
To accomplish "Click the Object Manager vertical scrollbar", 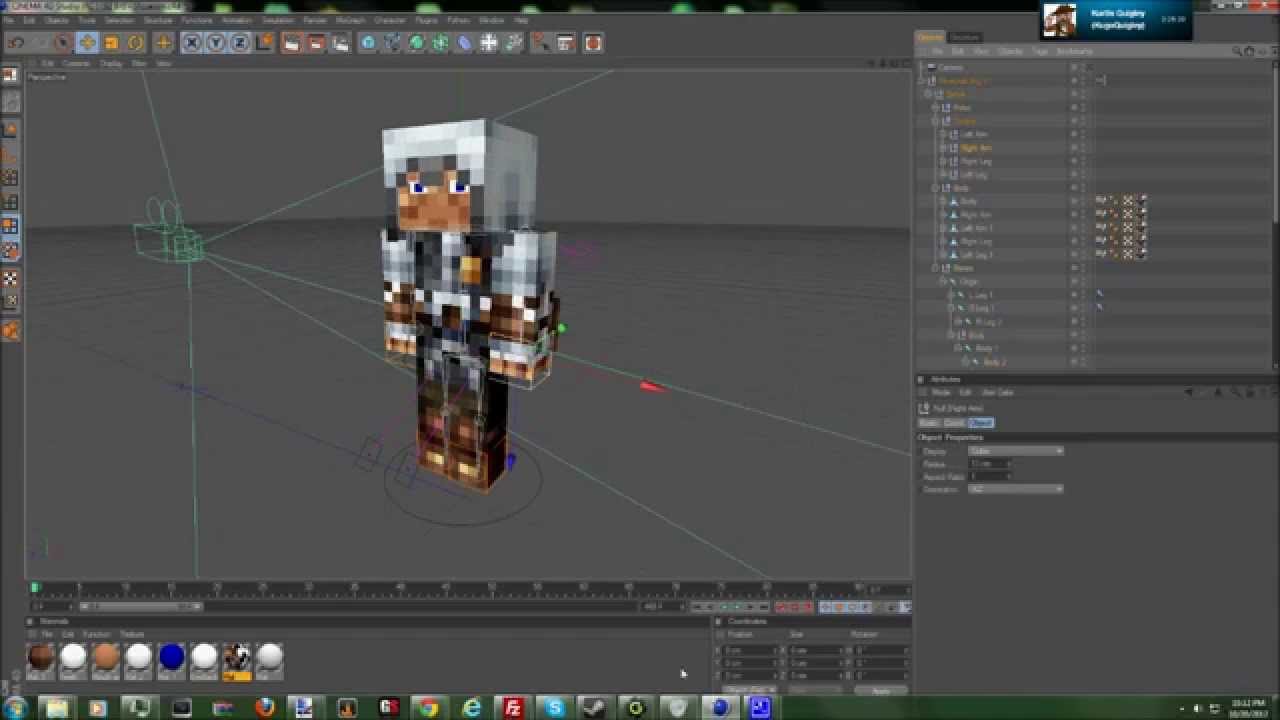I will tap(1275, 140).
